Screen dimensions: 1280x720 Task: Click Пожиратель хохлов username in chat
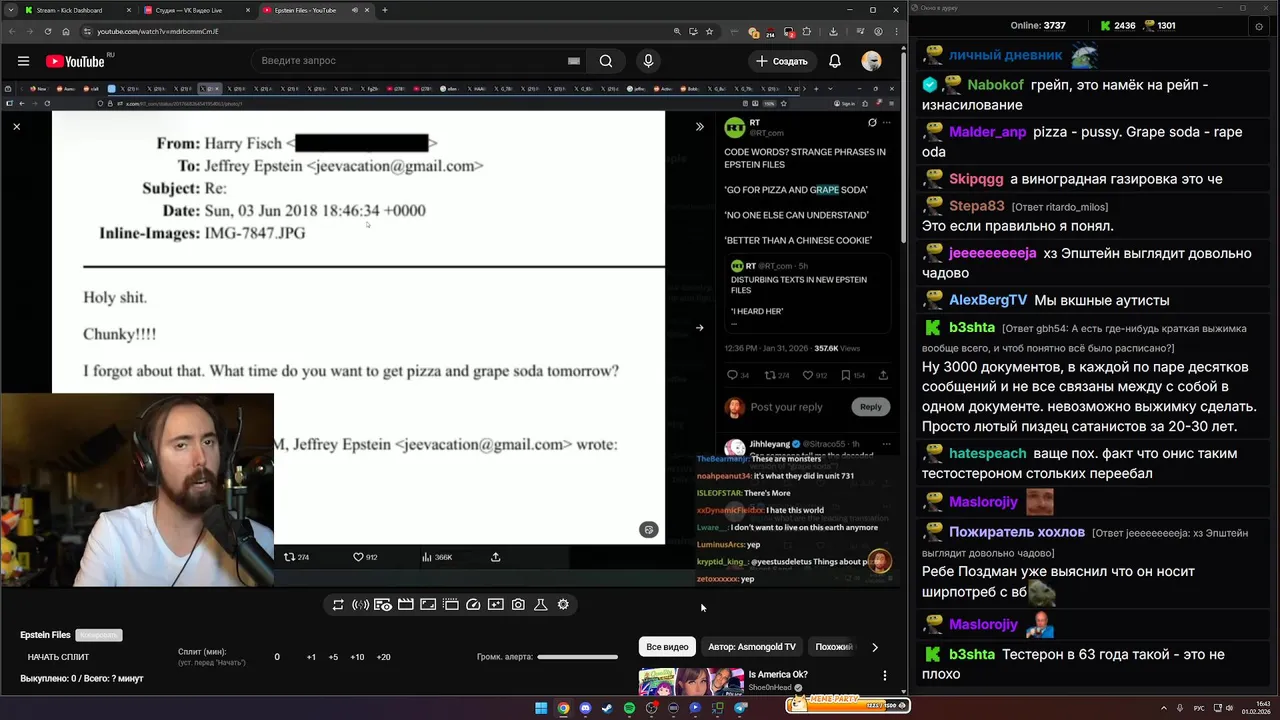[1017, 532]
